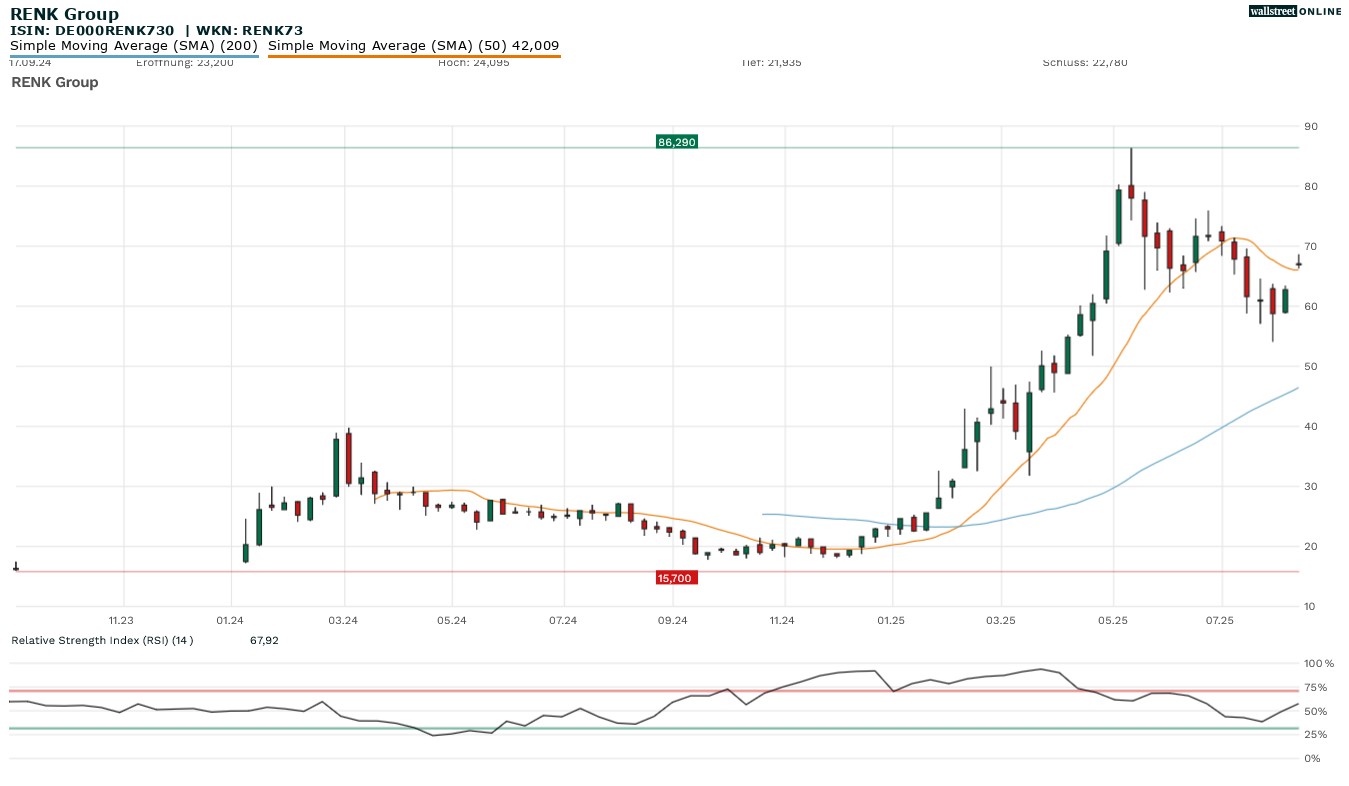Click the 0 % RSI axis label
1349x786 pixels.
1313,758
